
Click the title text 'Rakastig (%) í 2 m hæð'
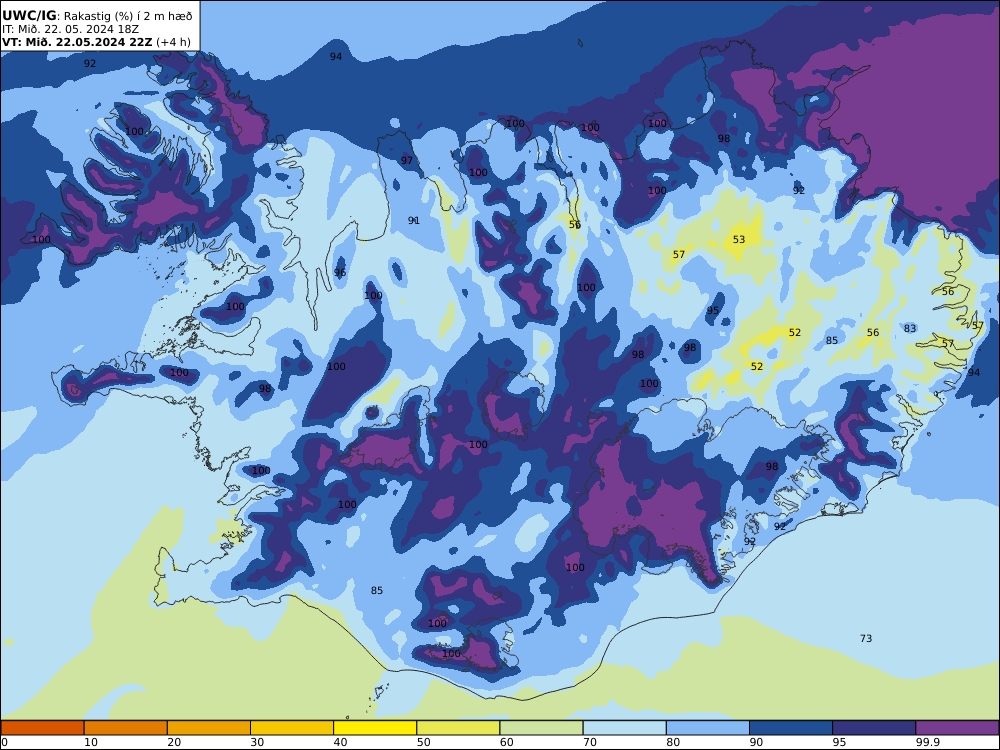[x=128, y=16]
